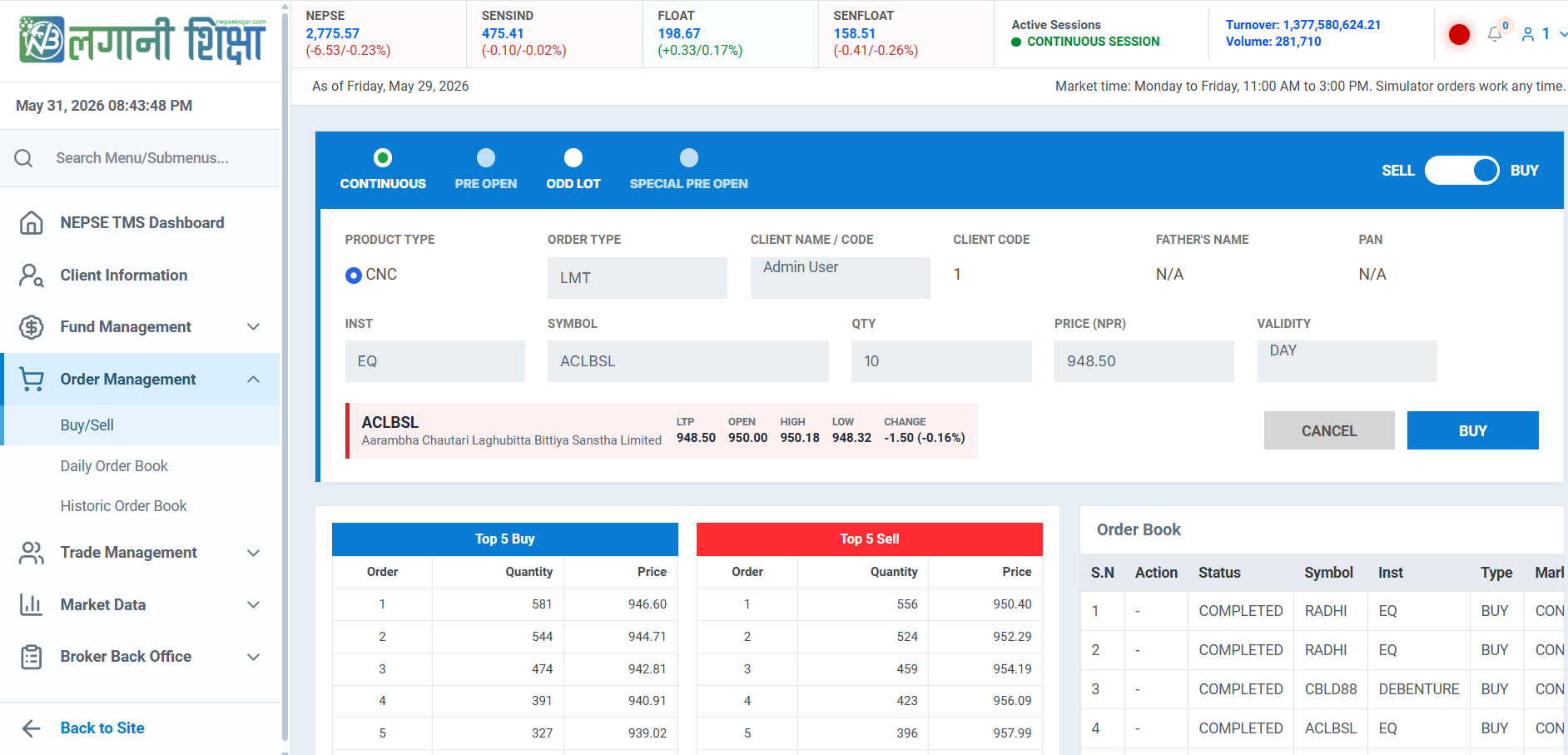Click the search magnifier icon
1568x755 pixels.
(x=24, y=158)
